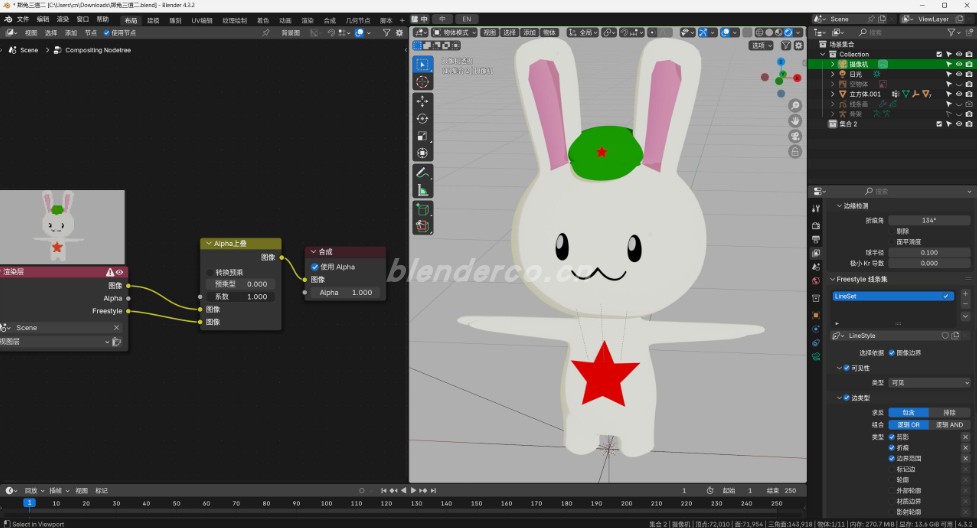
Task: Expand the 日光 row in outliner
Action: click(x=833, y=74)
